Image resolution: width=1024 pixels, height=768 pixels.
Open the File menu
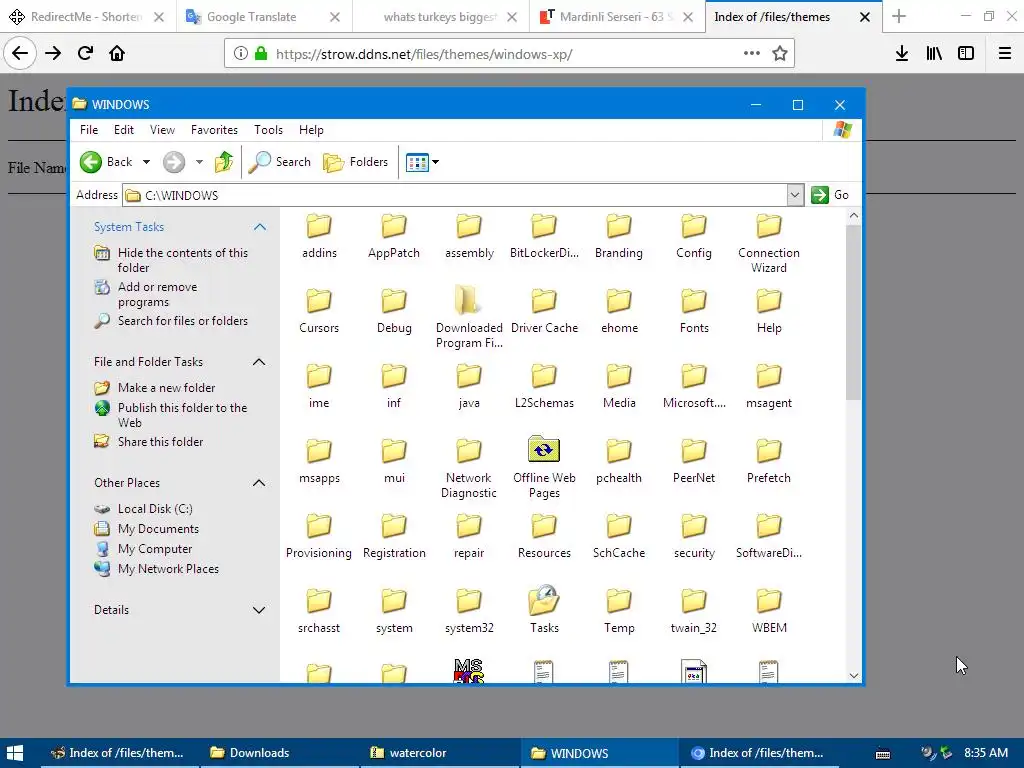click(89, 130)
